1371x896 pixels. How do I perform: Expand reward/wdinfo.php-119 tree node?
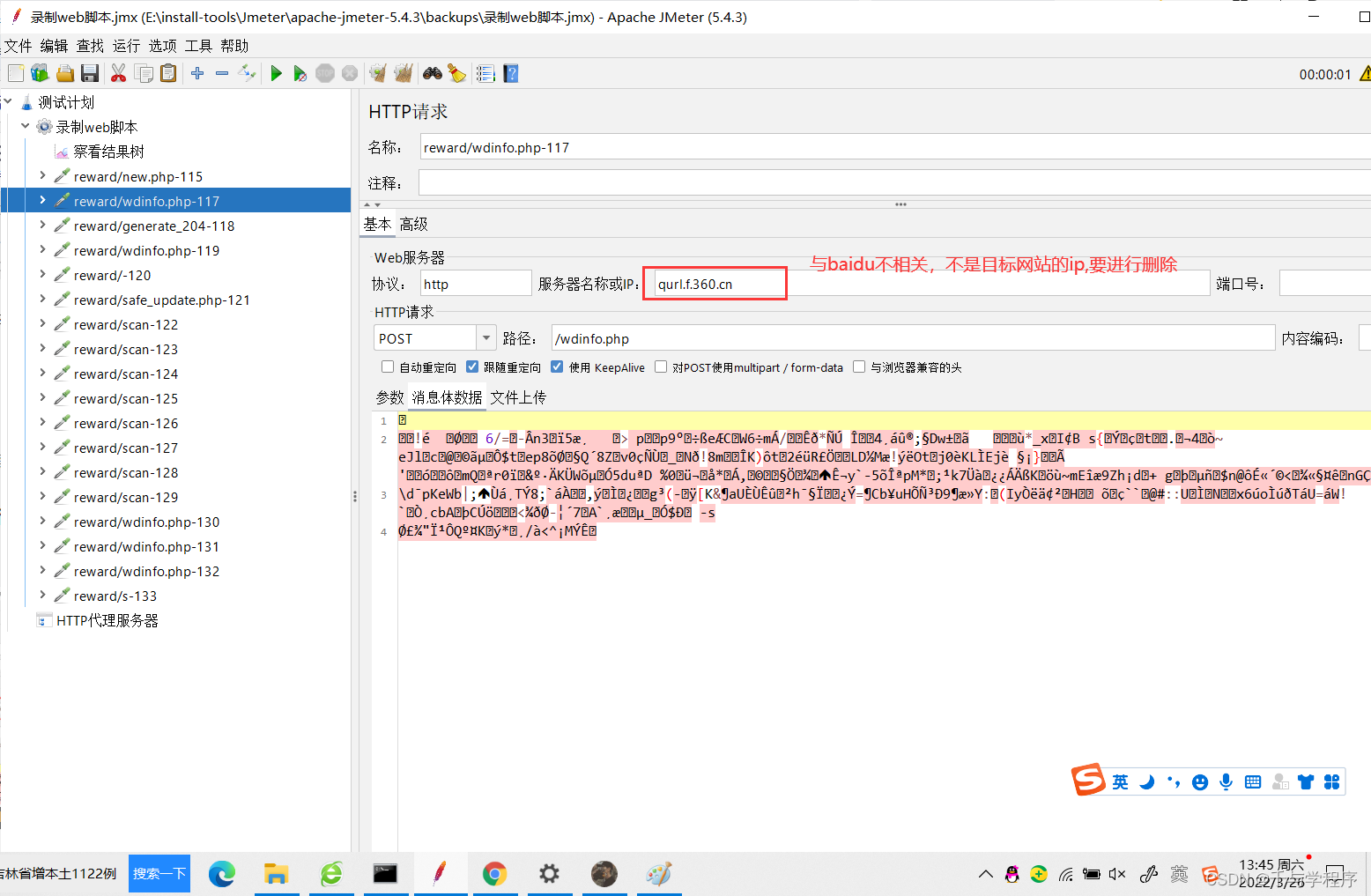(42, 249)
